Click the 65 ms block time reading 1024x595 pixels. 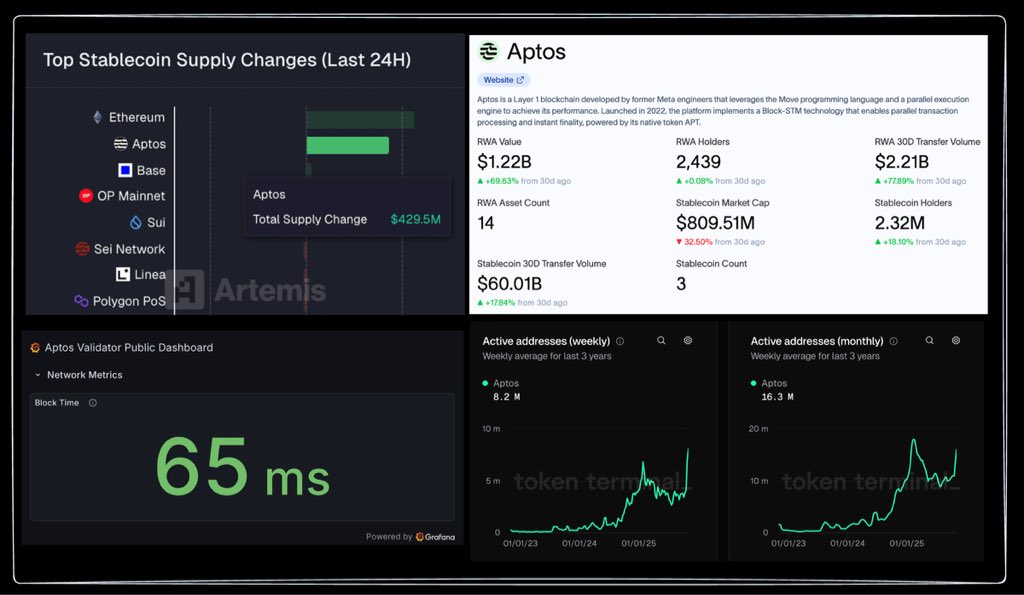(242, 466)
